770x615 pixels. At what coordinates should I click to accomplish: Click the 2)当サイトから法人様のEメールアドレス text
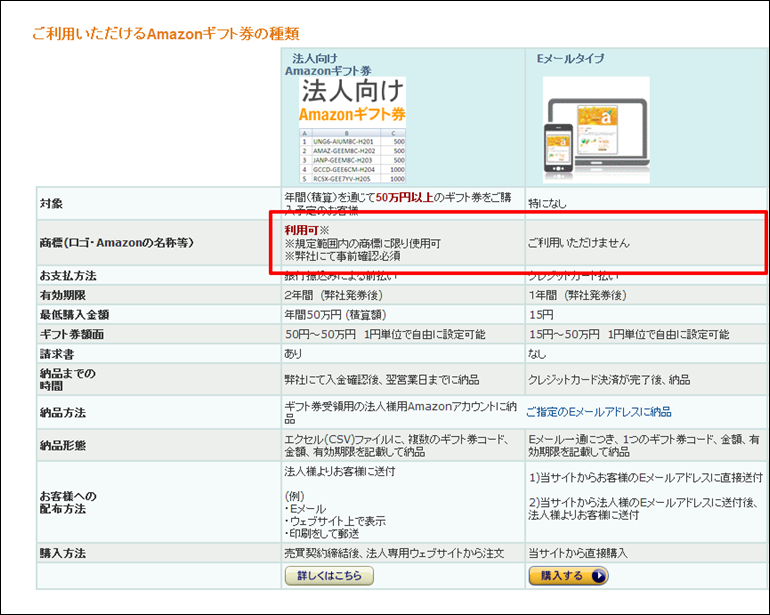(643, 509)
